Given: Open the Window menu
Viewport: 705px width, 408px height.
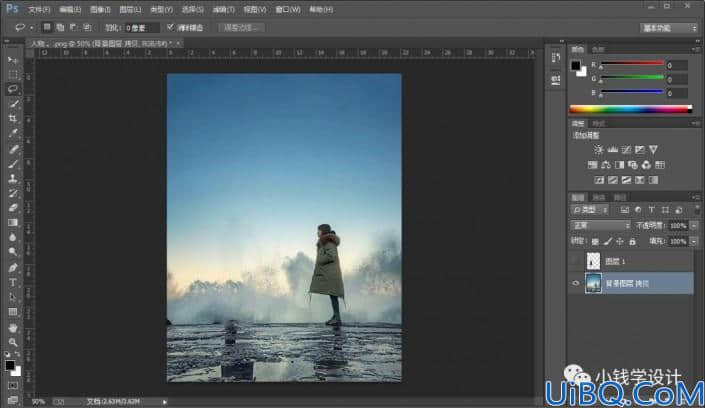Looking at the screenshot, I should tap(288, 9).
